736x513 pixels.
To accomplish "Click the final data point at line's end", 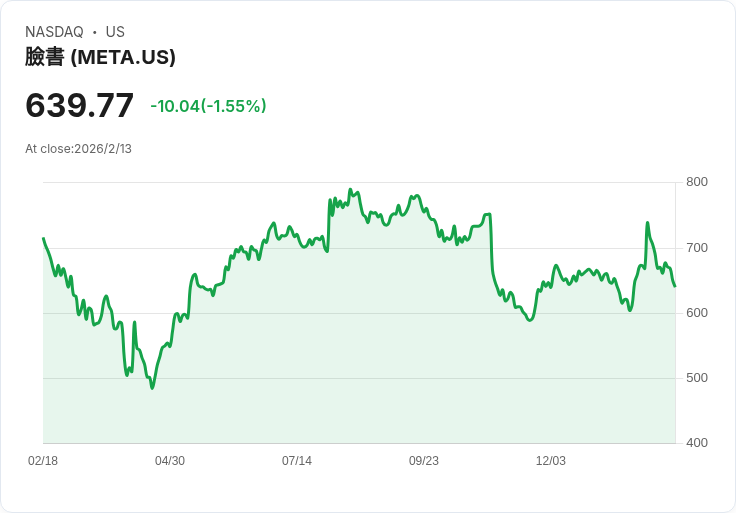I will (675, 286).
